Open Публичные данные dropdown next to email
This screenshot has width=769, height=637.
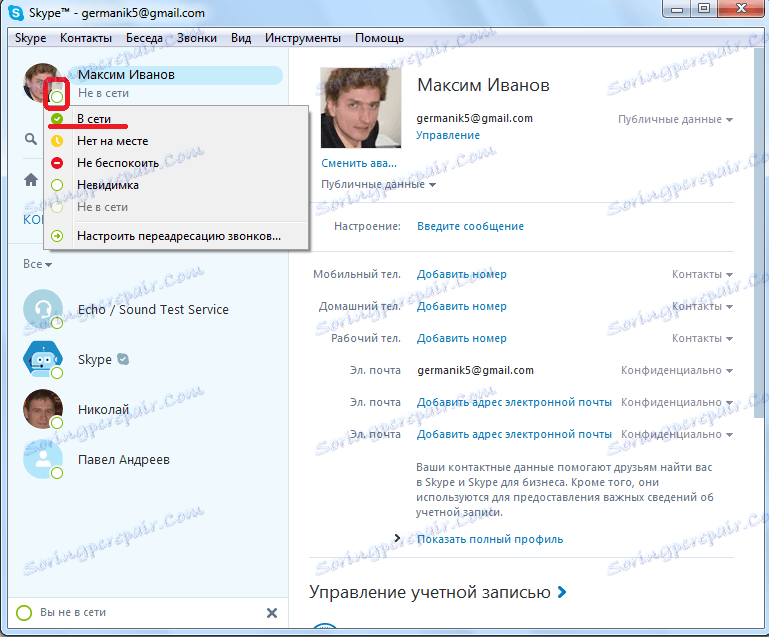[x=675, y=119]
